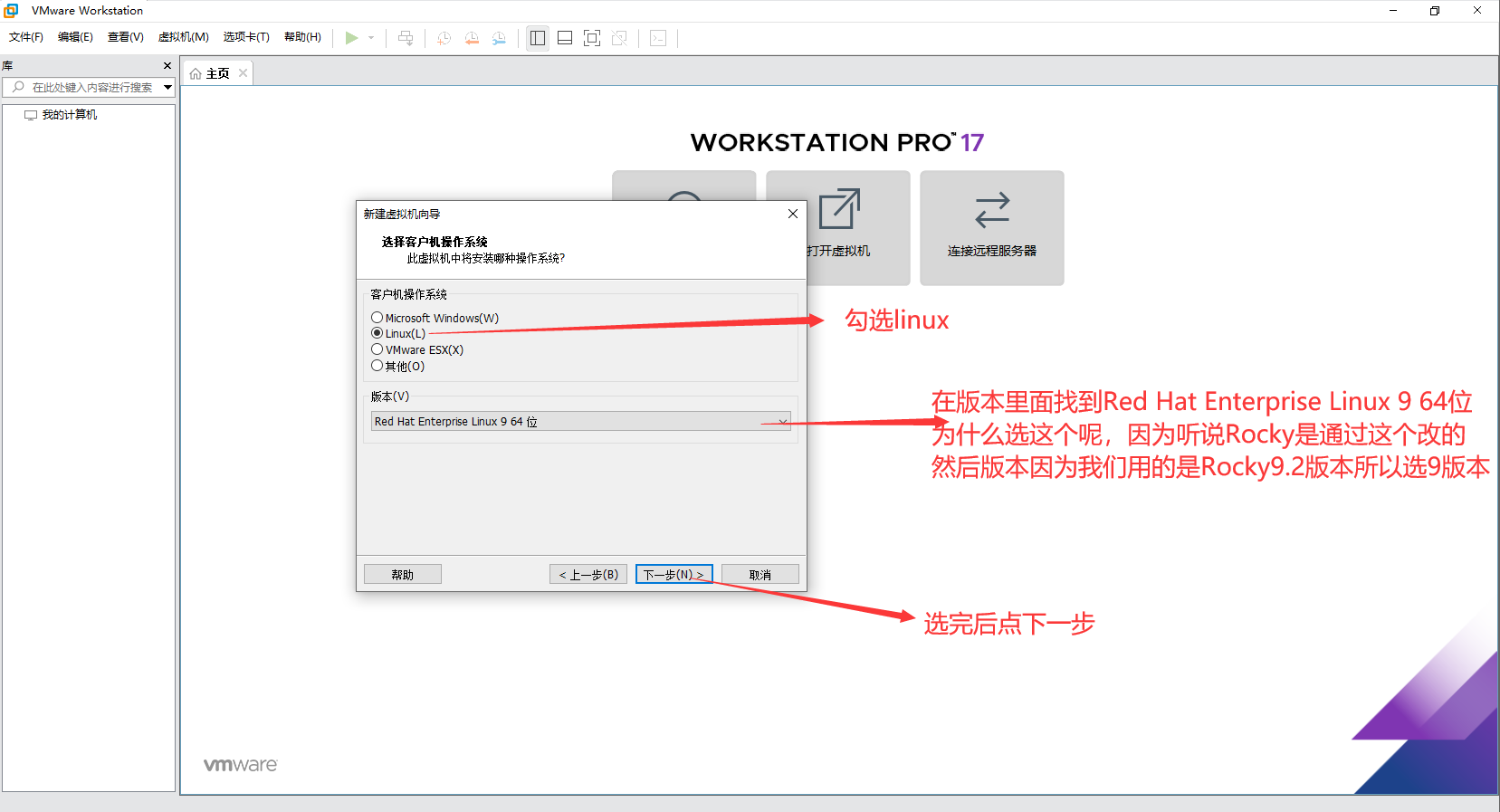Close the library panel with its X
Image resolution: width=1500 pixels, height=812 pixels.
click(167, 66)
